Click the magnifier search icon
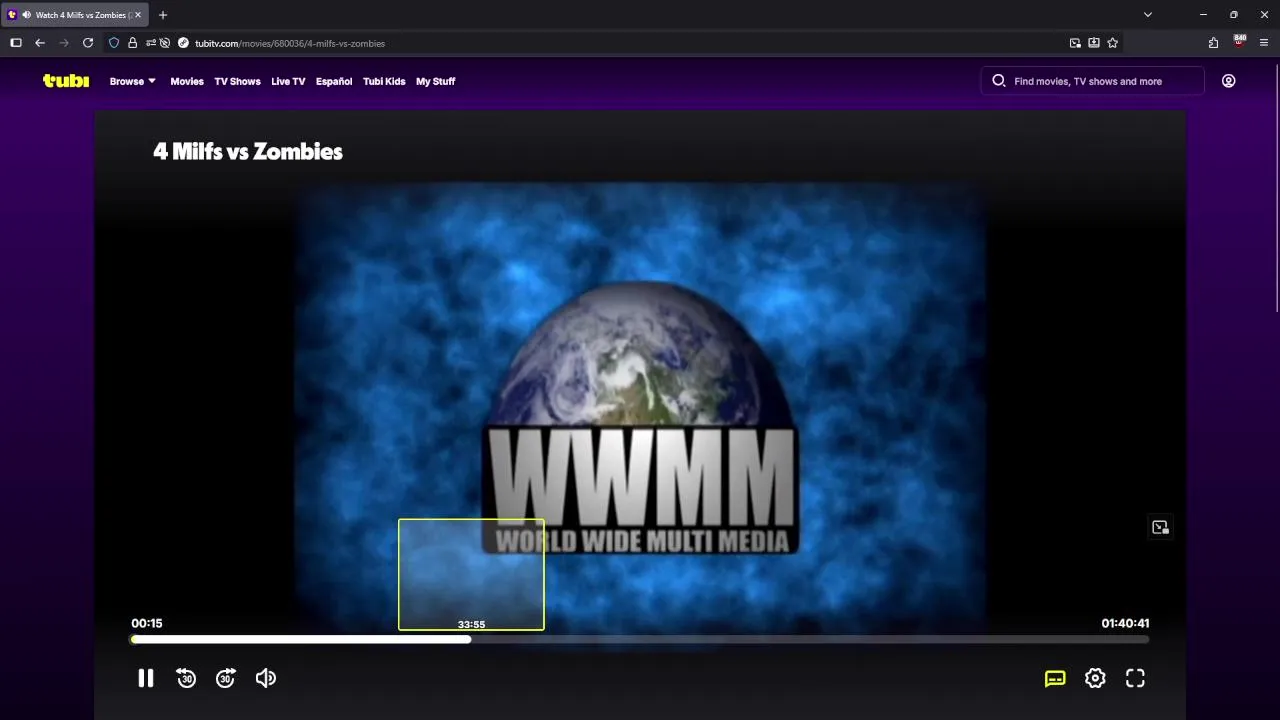1280x720 pixels. (x=998, y=81)
